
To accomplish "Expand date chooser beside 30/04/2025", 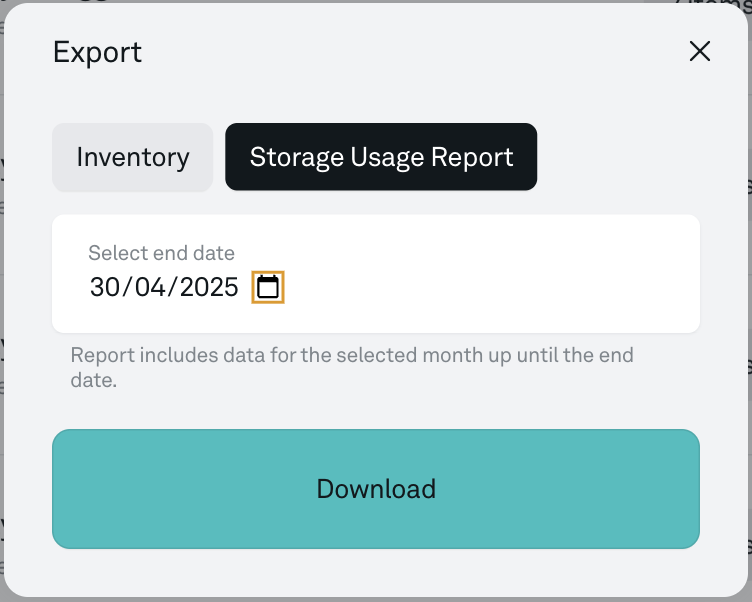I will tap(268, 287).
